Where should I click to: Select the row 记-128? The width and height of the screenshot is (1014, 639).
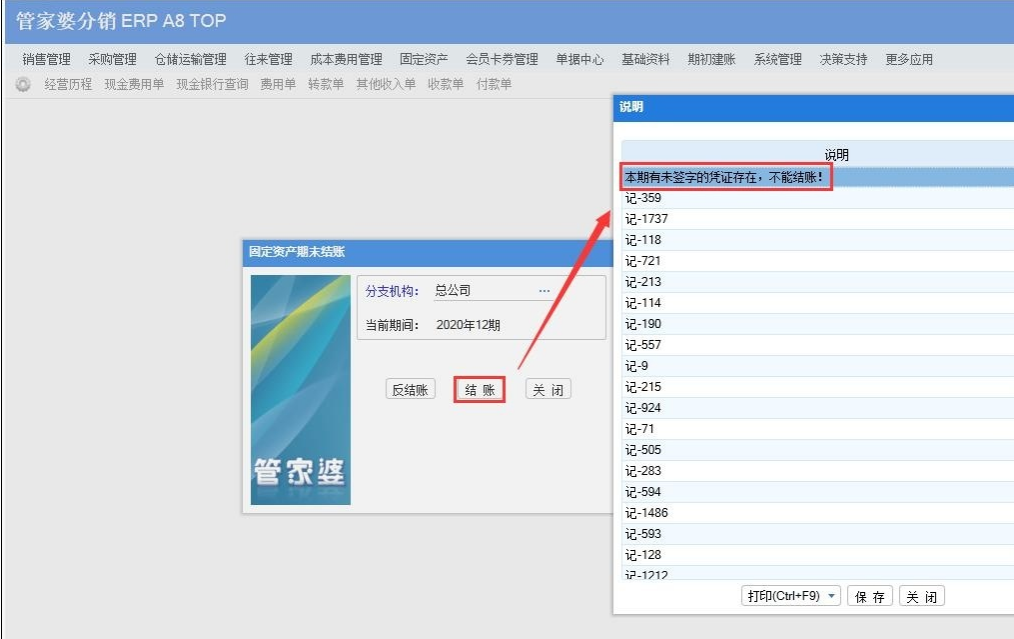coord(817,555)
